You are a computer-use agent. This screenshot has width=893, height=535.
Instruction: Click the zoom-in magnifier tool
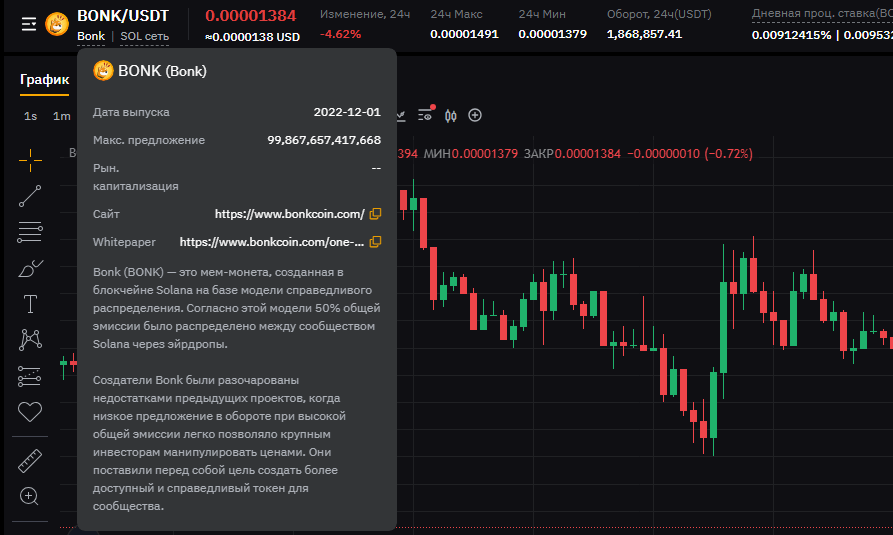point(30,496)
